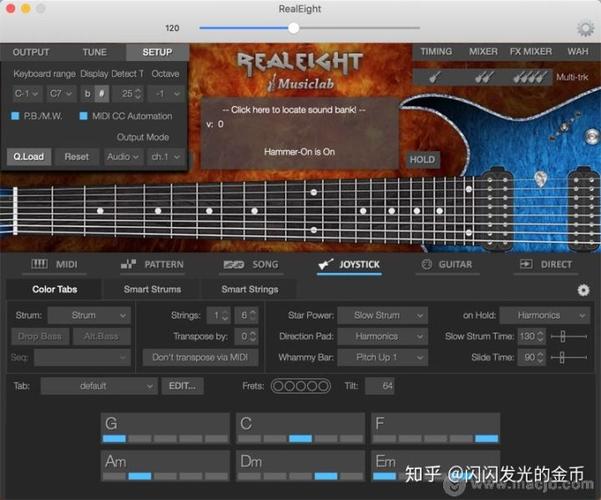Select the single guitar track icon
The height and width of the screenshot is (500, 601).
pyautogui.click(x=434, y=77)
